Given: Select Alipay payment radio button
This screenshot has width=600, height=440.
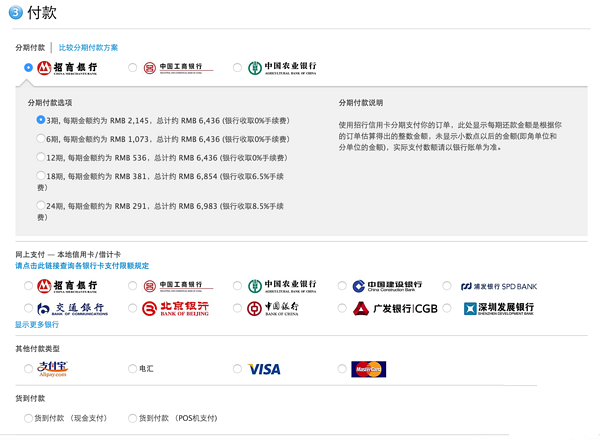Looking at the screenshot, I should 28,369.
